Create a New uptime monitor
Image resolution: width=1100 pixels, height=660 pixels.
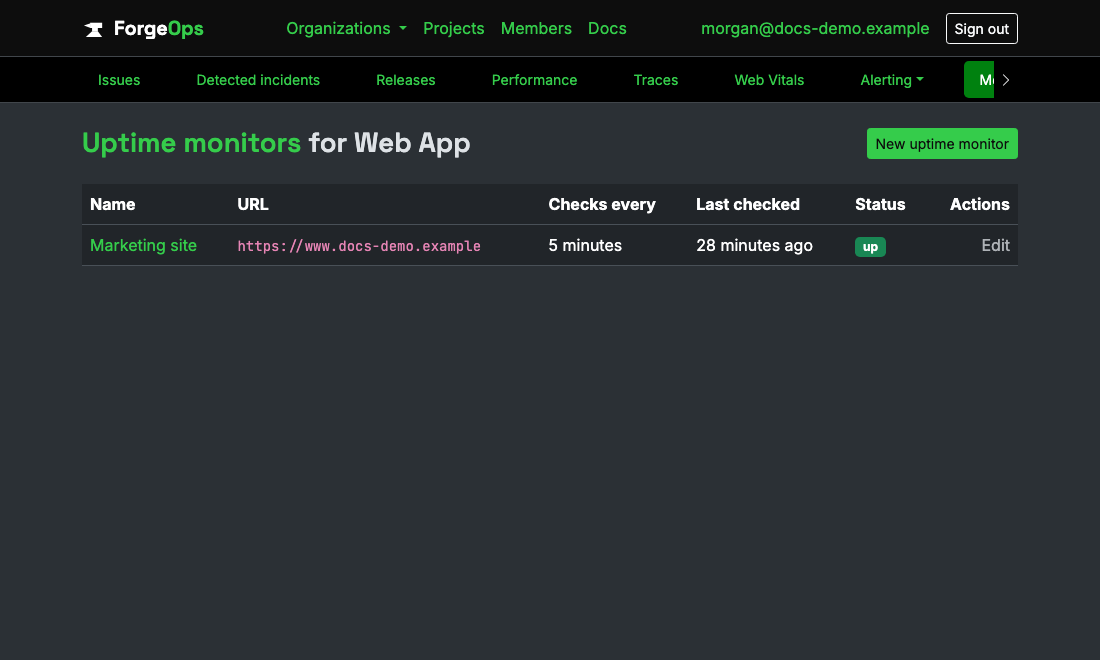tap(941, 144)
